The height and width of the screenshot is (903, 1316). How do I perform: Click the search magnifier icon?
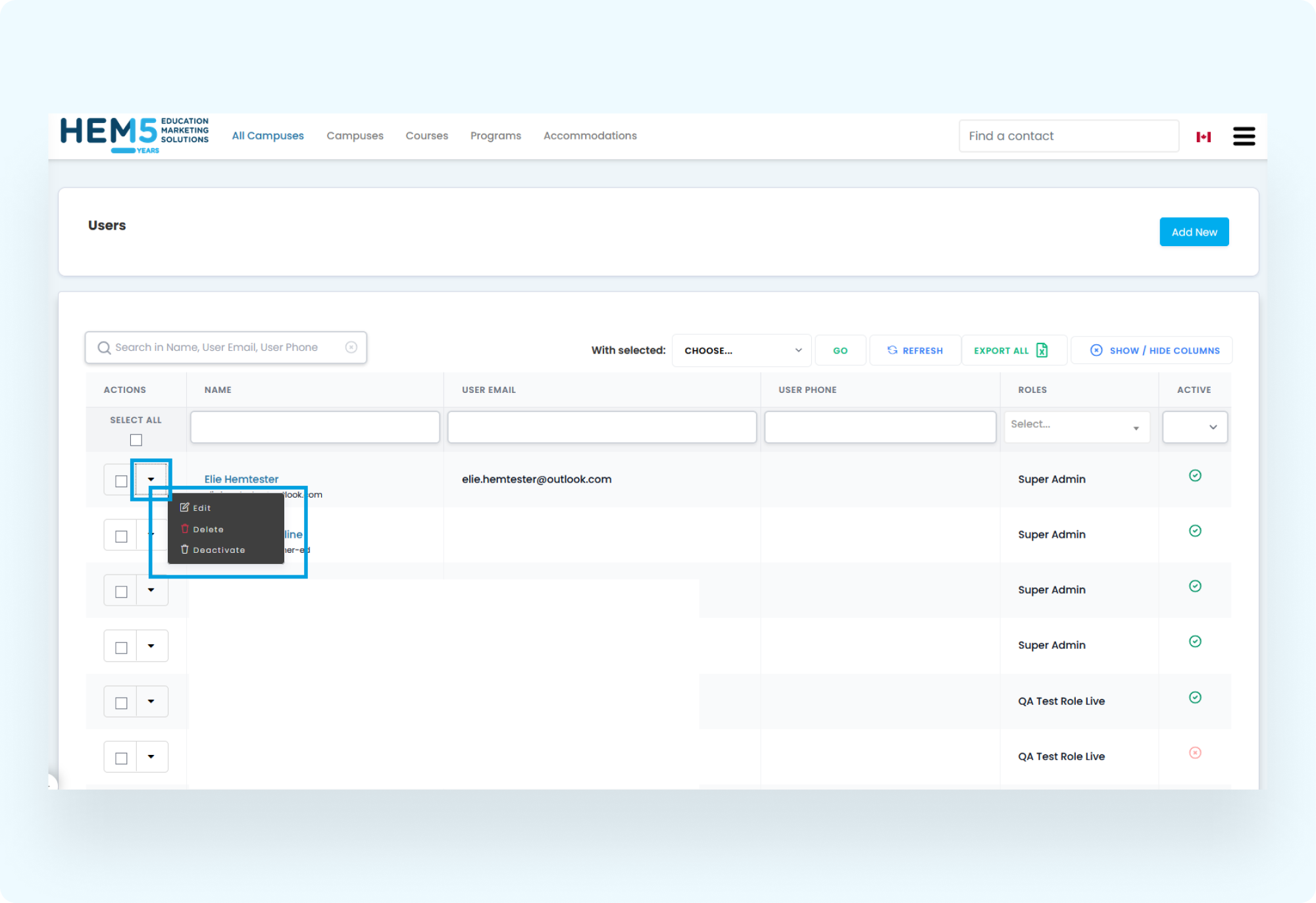pyautogui.click(x=104, y=347)
